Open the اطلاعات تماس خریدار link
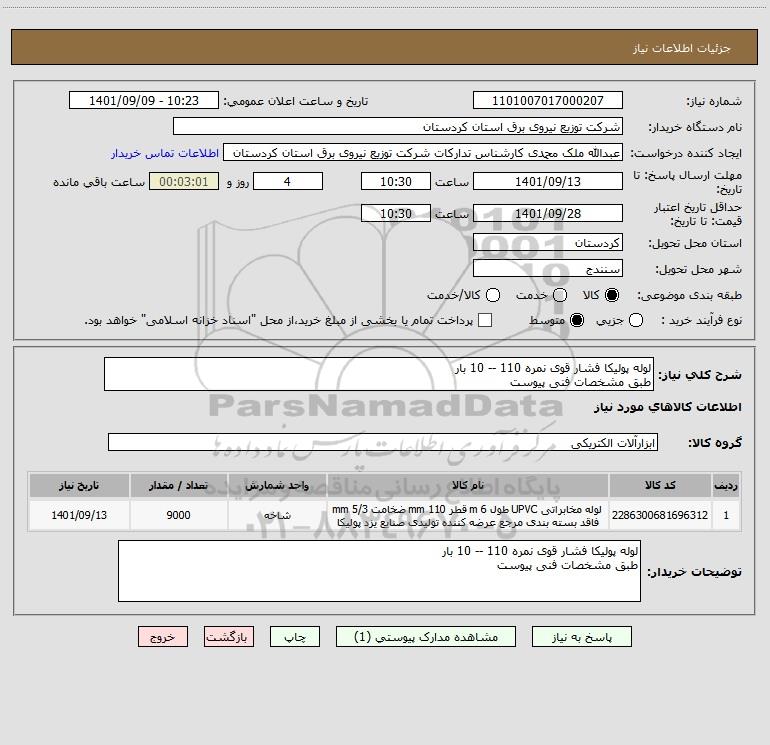Image resolution: width=770 pixels, height=745 pixels. point(165,153)
